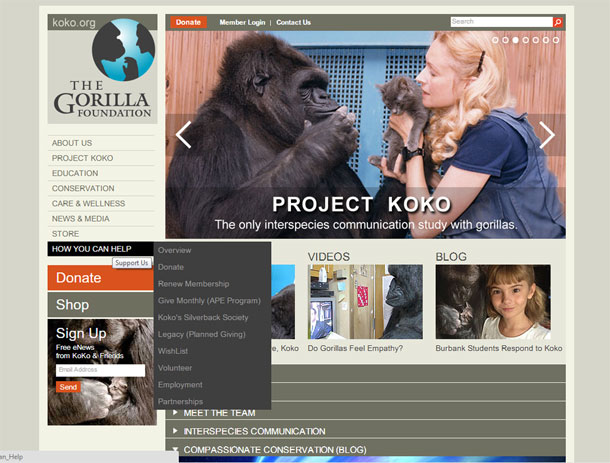Expand the Interspecies Communication section

[254, 431]
